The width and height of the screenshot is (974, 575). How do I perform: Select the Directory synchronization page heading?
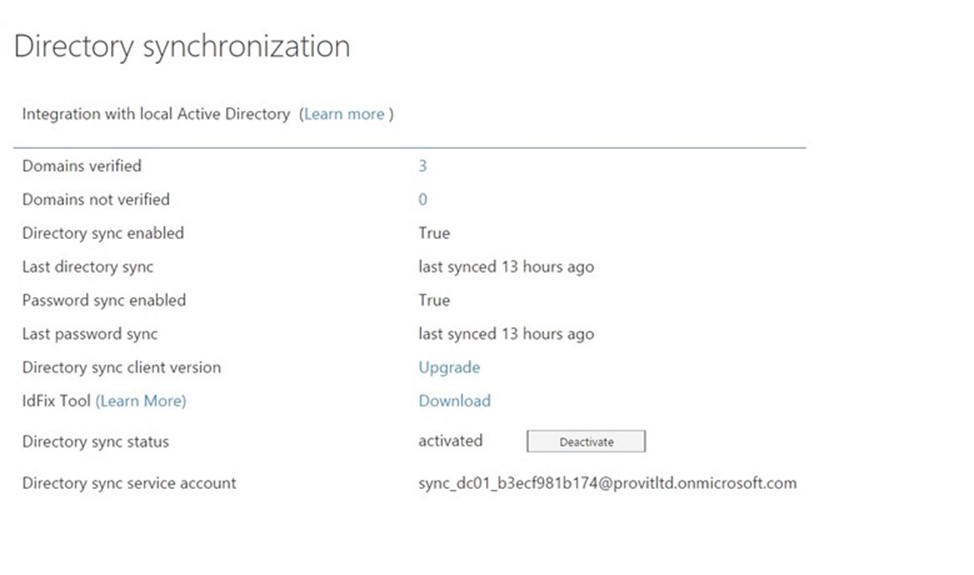point(182,47)
